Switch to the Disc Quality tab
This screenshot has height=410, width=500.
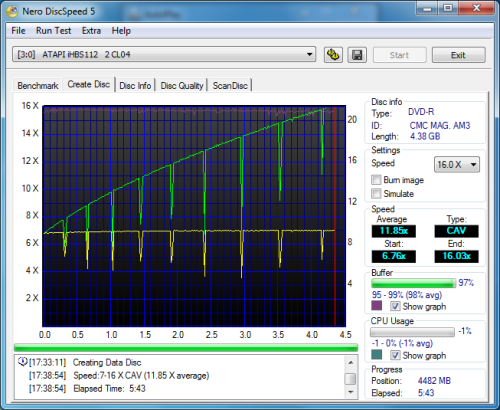182,86
